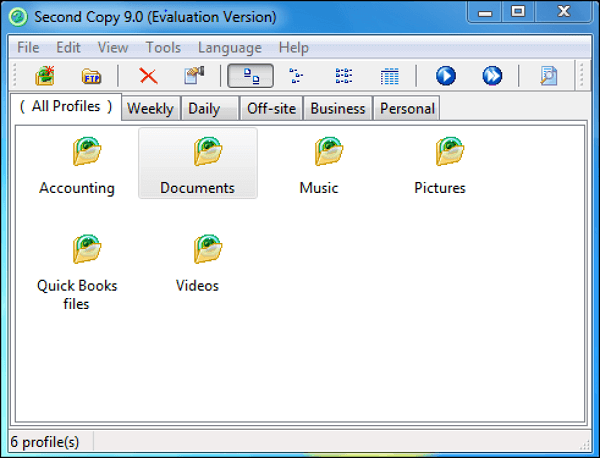The width and height of the screenshot is (600, 458).
Task: Open the Tools menu
Action: pos(163,47)
